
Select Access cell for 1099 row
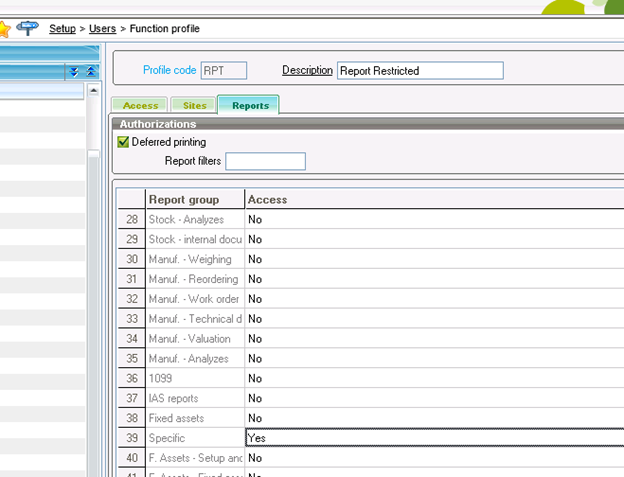point(434,378)
